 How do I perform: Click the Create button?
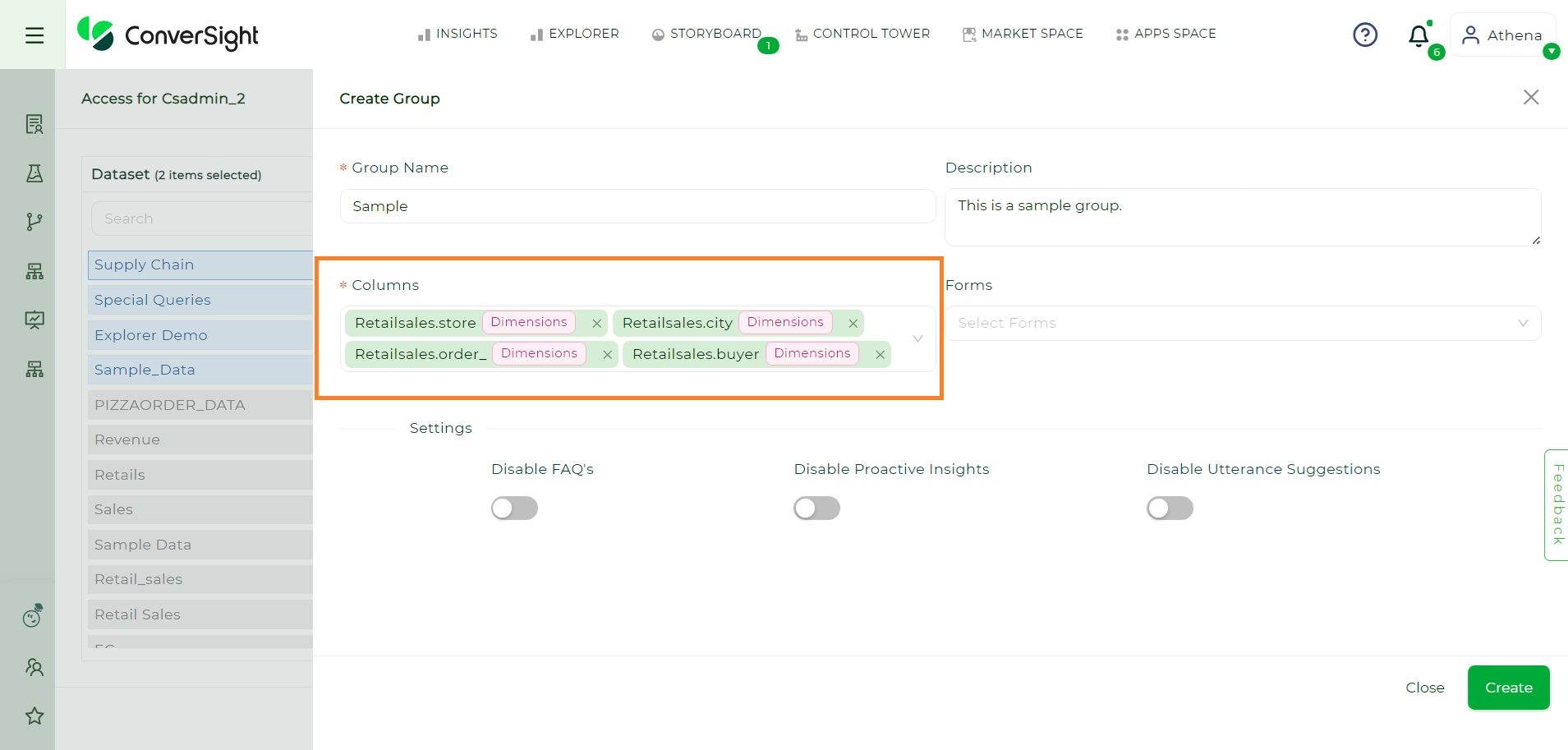[x=1508, y=688]
